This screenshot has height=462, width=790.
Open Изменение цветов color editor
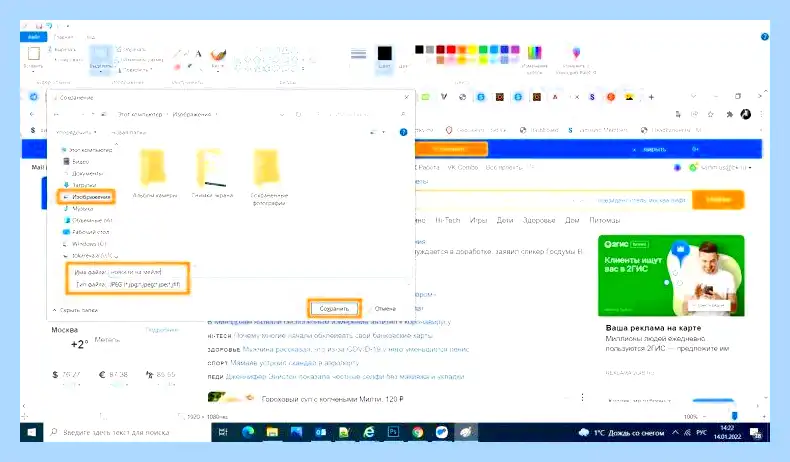click(x=534, y=59)
